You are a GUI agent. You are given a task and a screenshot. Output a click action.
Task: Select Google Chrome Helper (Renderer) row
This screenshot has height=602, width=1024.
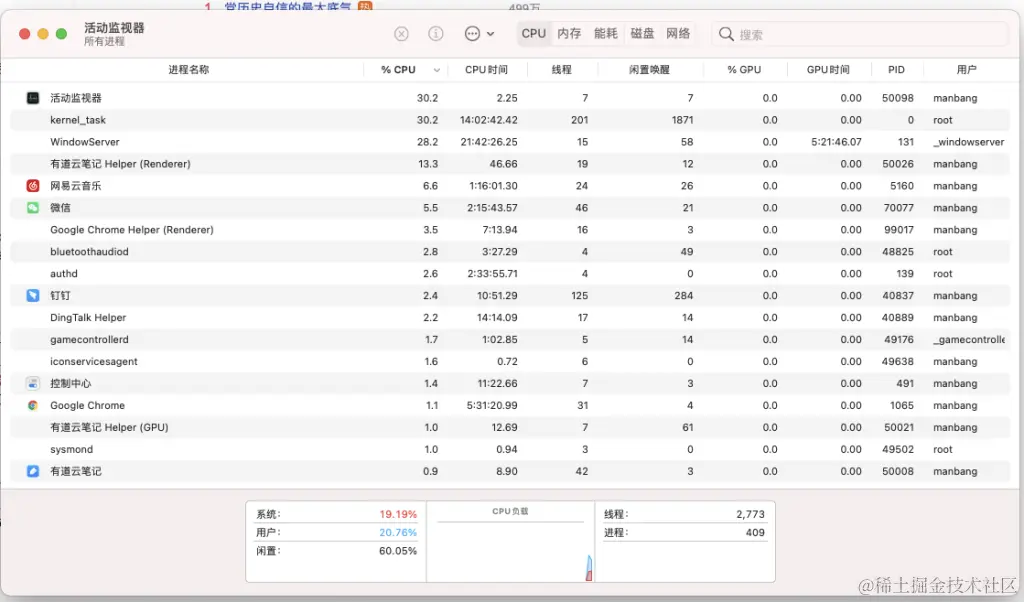[x=510, y=230]
